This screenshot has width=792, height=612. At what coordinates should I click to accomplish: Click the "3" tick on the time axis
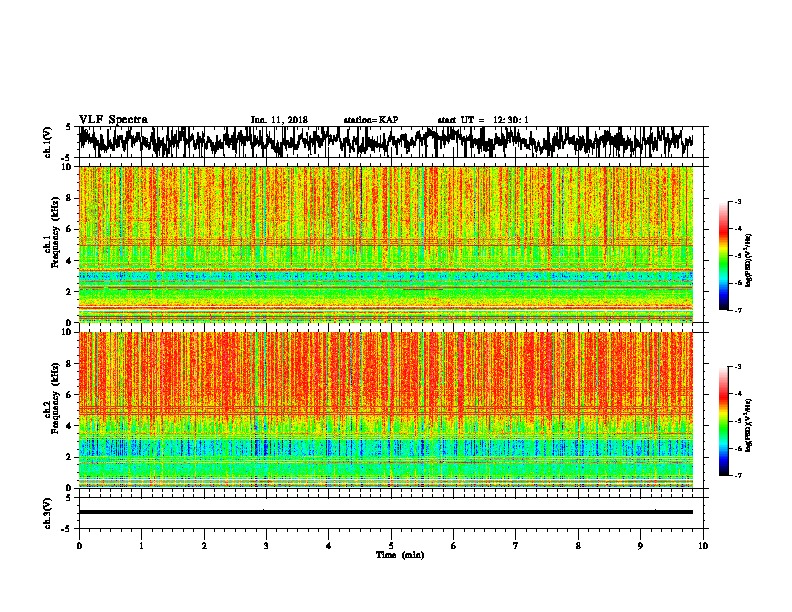tap(266, 546)
